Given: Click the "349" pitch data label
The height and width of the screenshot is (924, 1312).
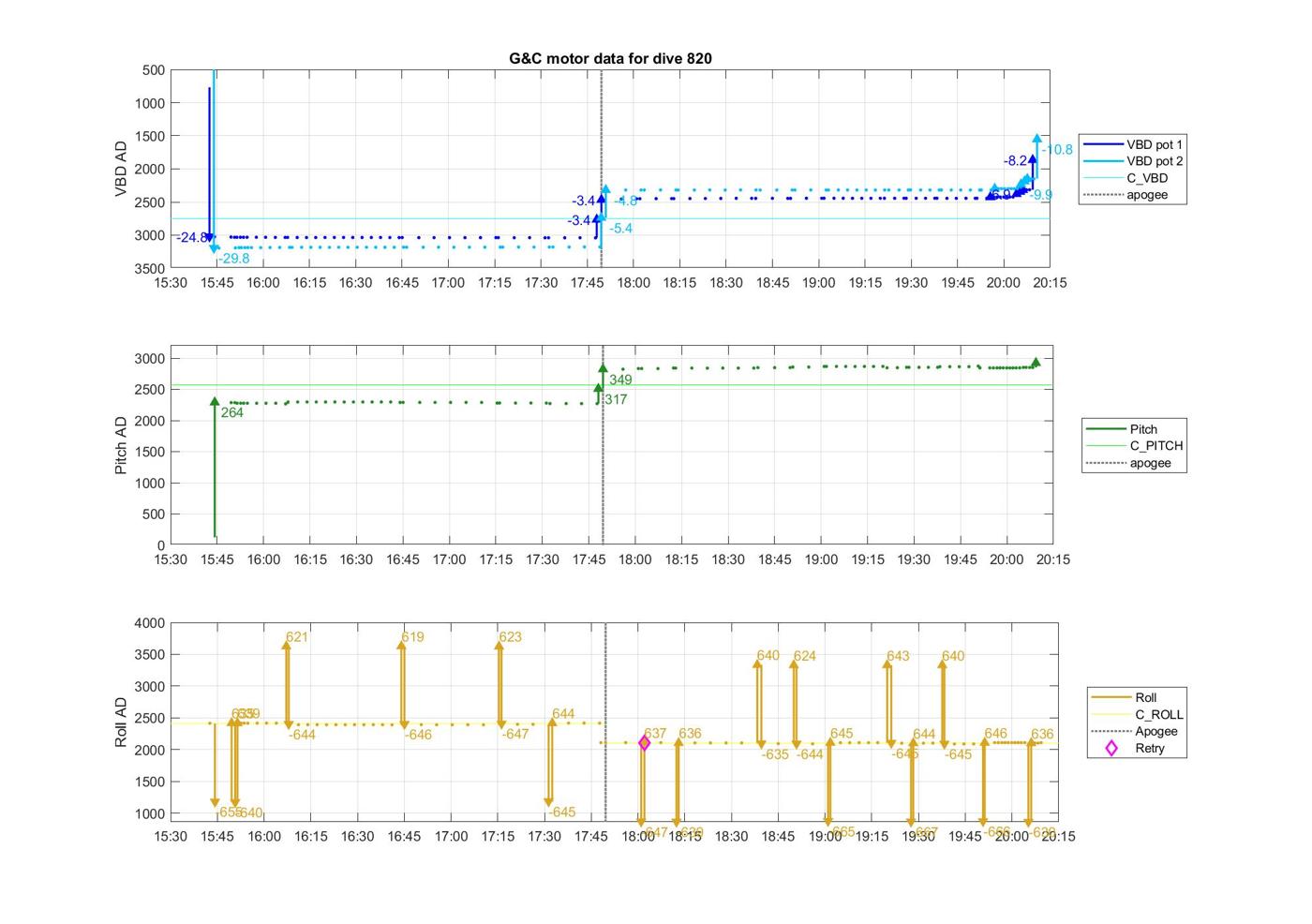Looking at the screenshot, I should pos(620,380).
